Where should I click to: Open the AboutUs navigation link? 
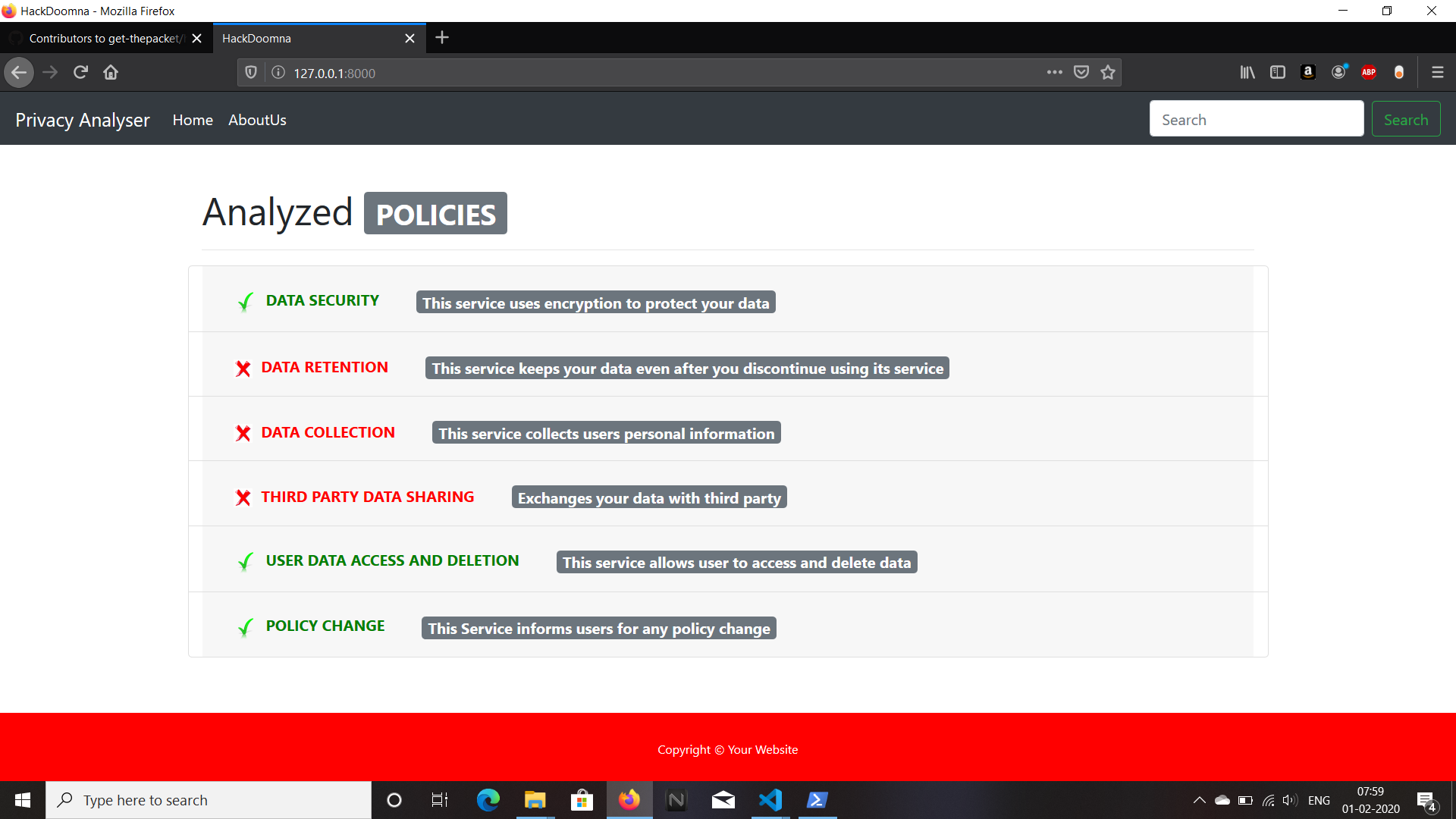click(x=257, y=120)
